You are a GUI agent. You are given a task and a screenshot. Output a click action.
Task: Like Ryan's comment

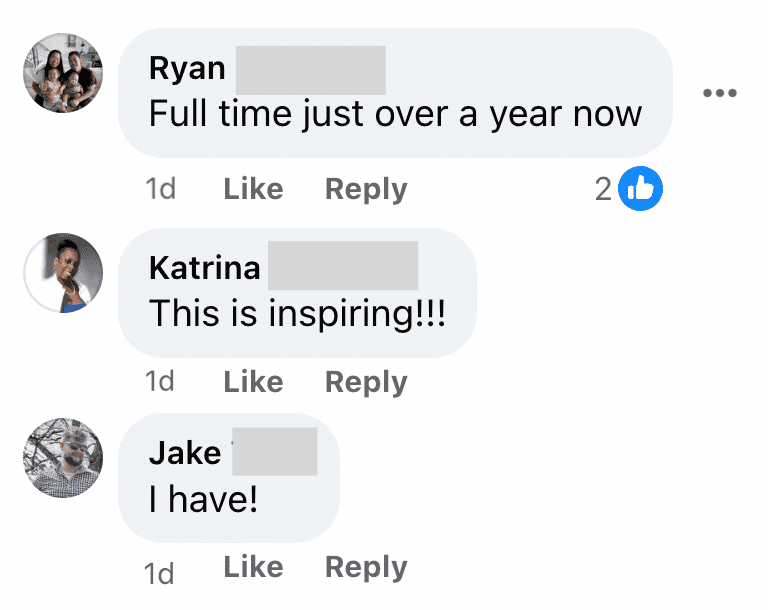[x=253, y=189]
